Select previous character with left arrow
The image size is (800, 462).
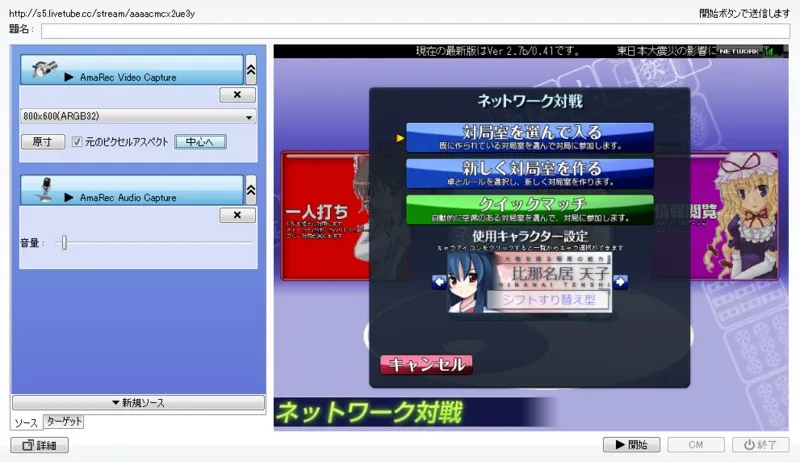click(438, 281)
